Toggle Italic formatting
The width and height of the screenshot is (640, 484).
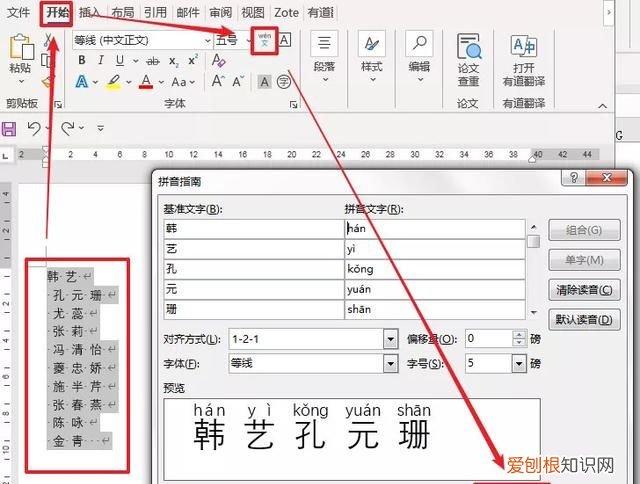click(x=100, y=60)
